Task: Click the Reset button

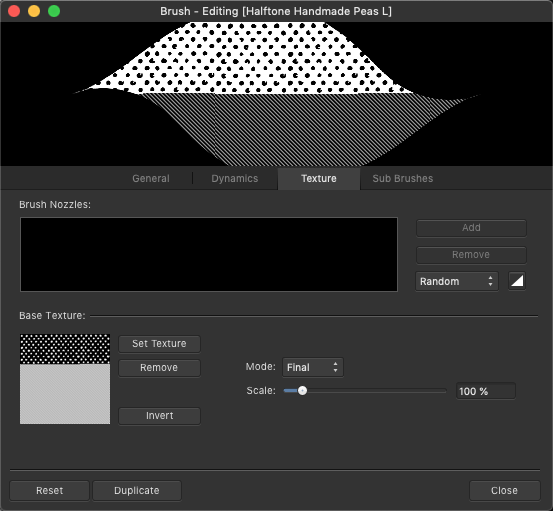Action: pyautogui.click(x=49, y=491)
